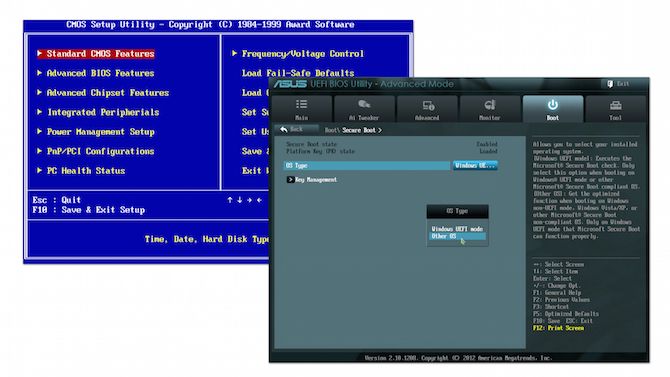This screenshot has height=377, width=670.
Task: Open PnP/PCI Configurations entry
Action: [x=100, y=151]
